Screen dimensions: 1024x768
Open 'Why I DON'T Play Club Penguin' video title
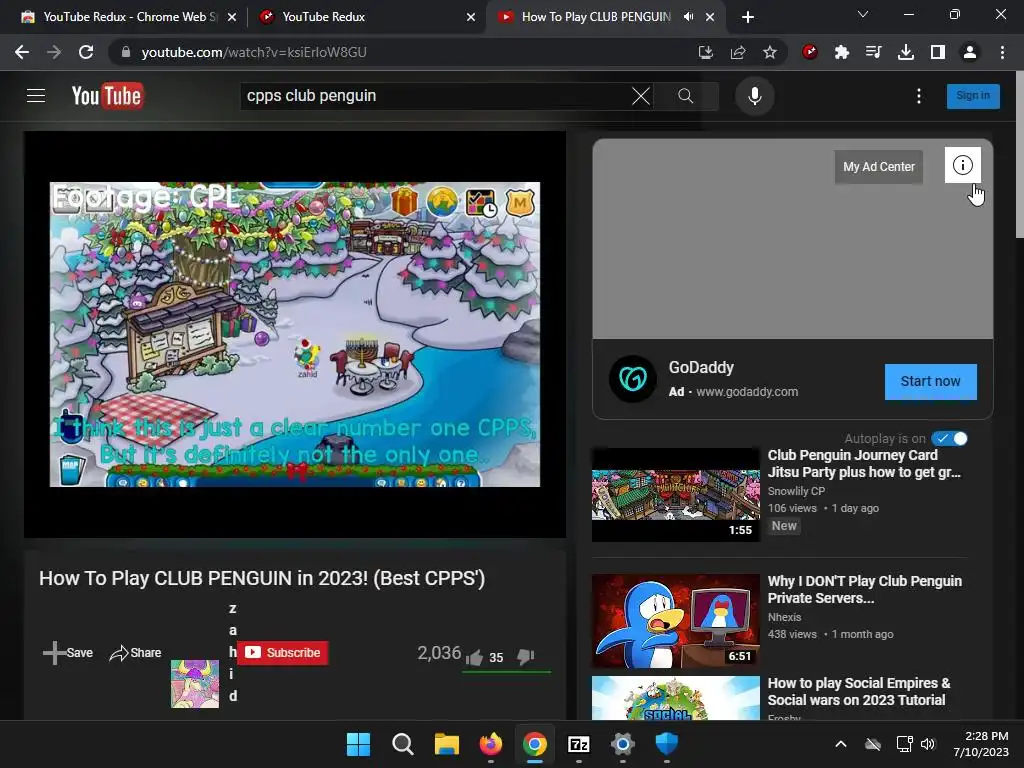864,589
